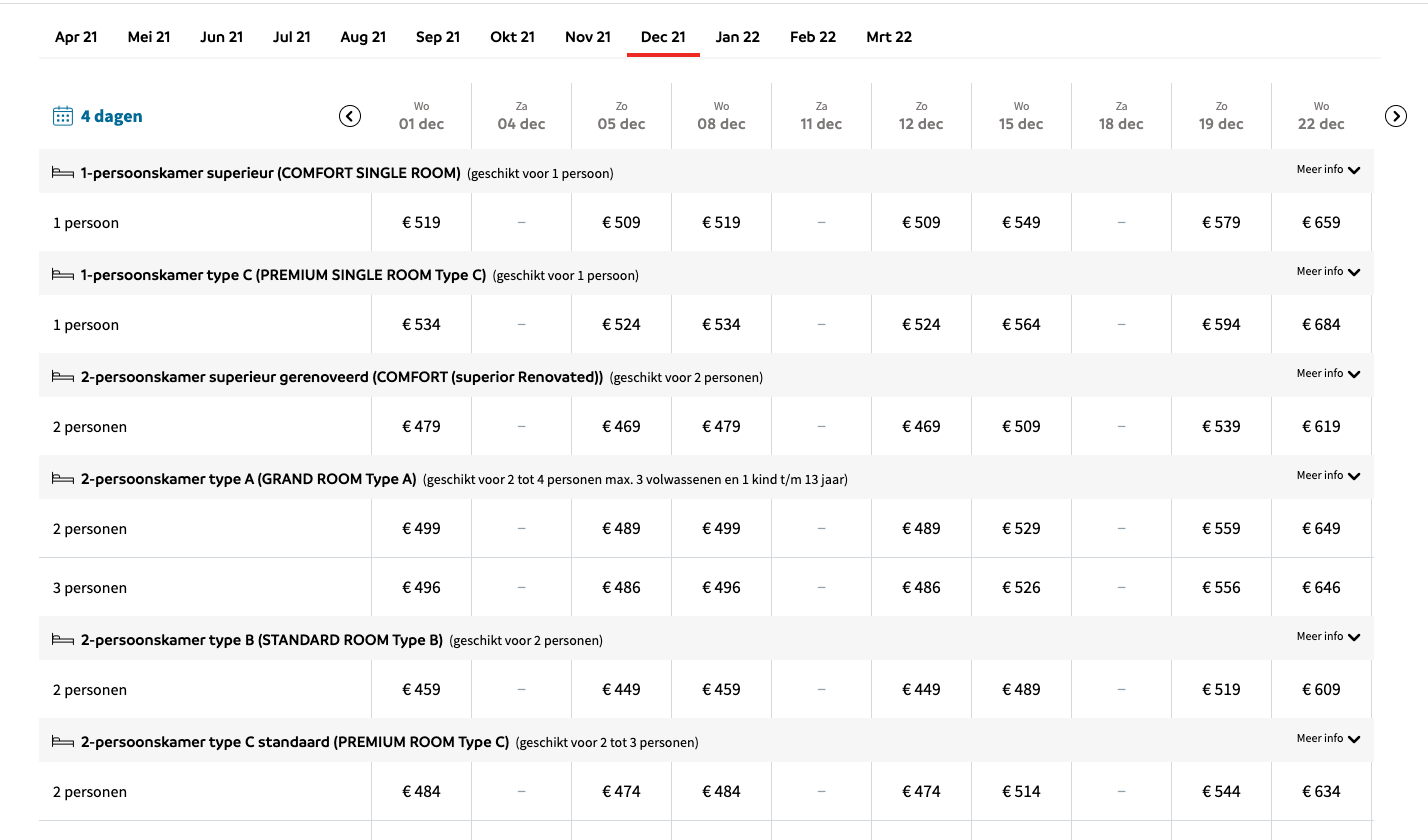Viewport: 1428px width, 840px height.
Task: Switch to the Feb 22 month tab
Action: pyautogui.click(x=813, y=37)
